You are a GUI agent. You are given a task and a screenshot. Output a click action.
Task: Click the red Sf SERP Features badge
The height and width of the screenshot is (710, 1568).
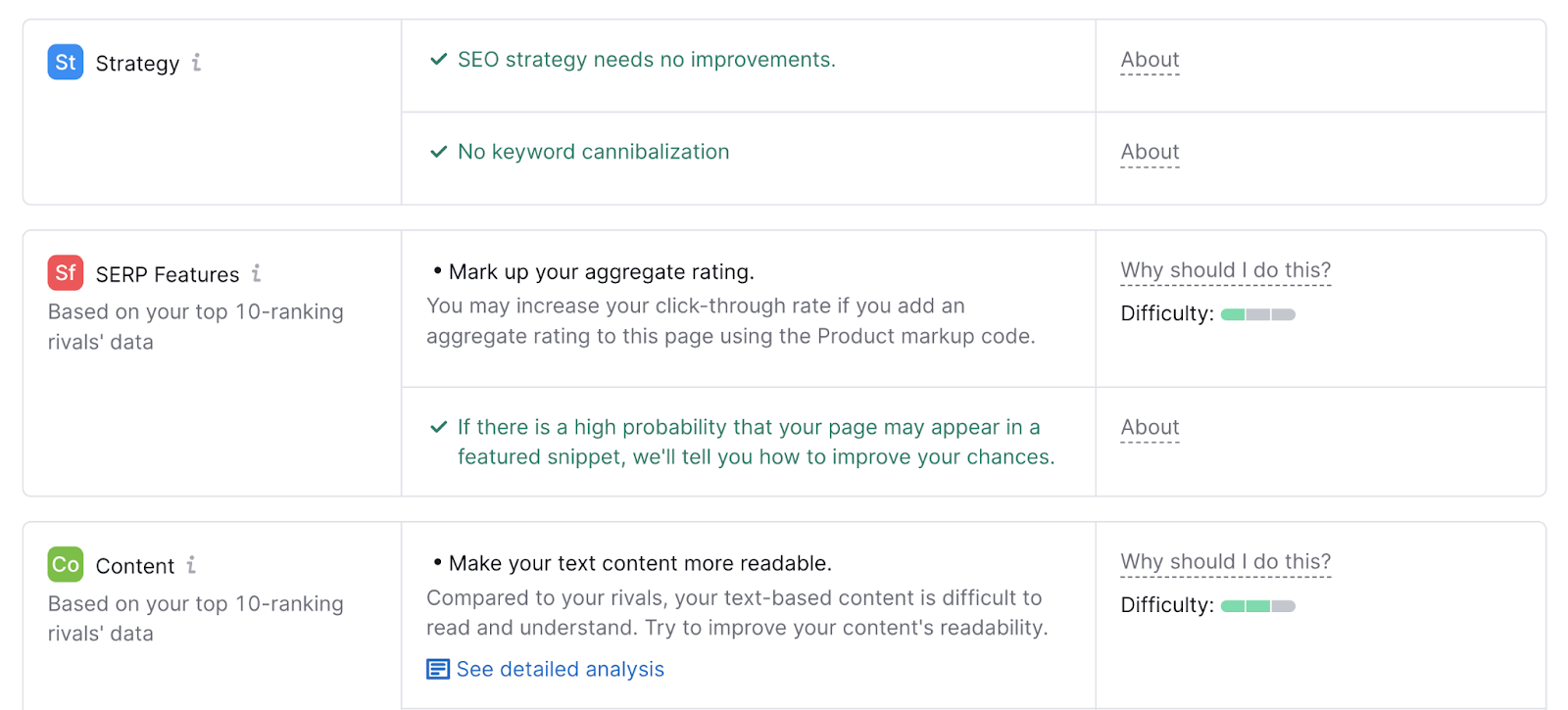point(66,273)
